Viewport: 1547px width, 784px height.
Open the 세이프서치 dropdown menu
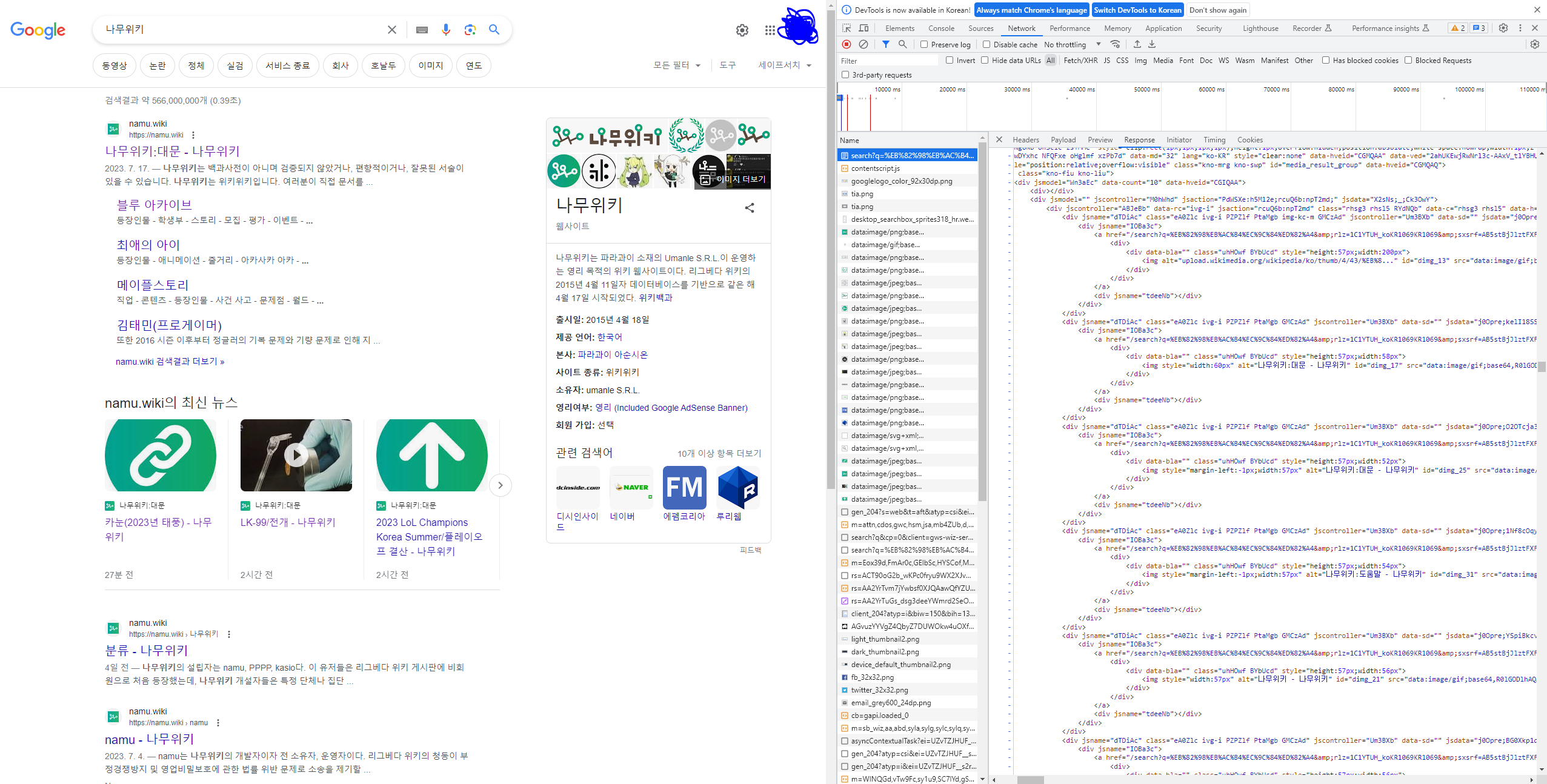(784, 65)
